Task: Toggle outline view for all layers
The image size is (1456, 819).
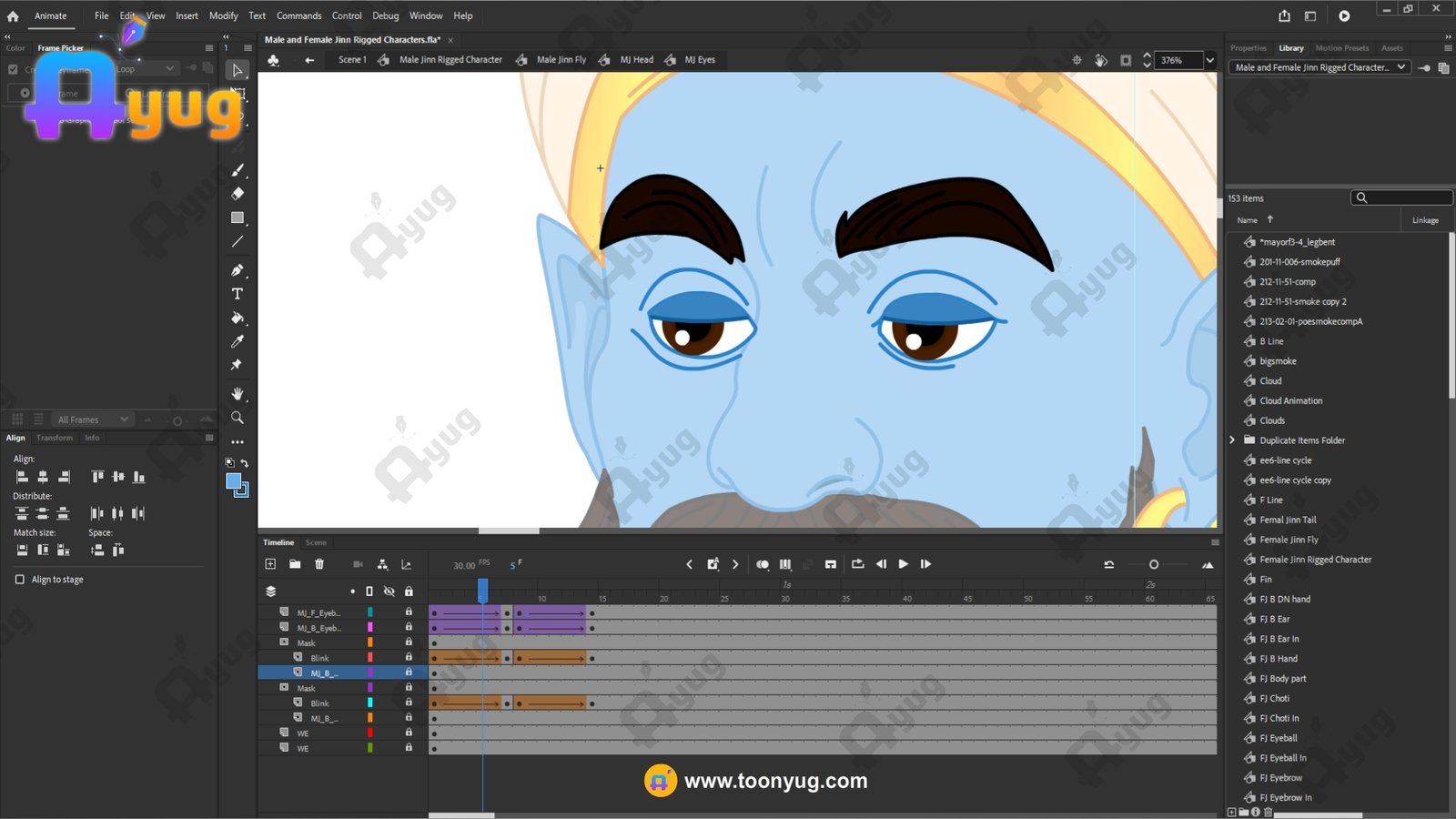Action: 369,591
